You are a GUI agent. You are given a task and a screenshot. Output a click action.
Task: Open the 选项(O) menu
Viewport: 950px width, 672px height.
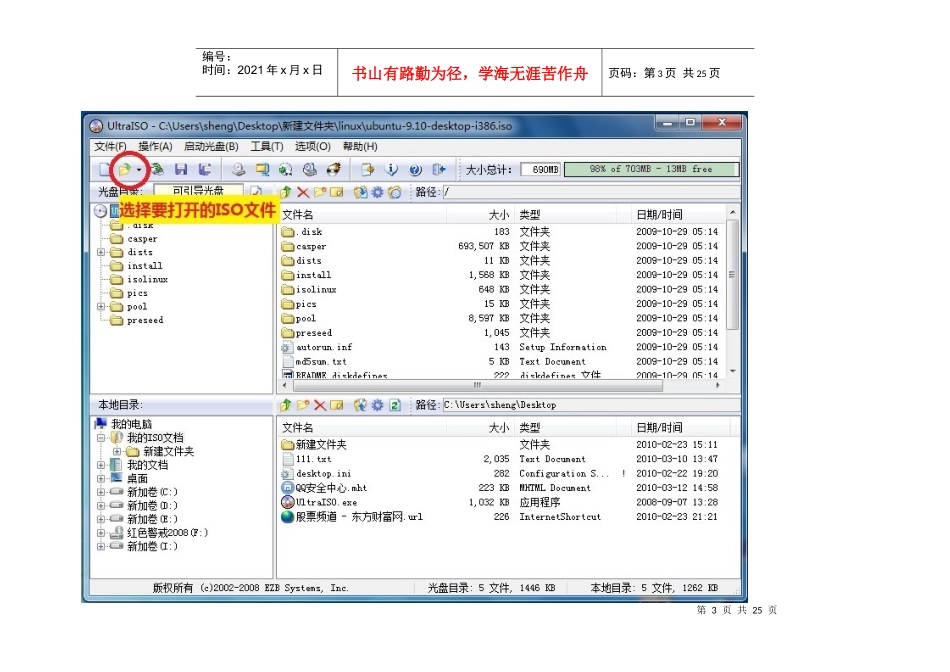(313, 147)
